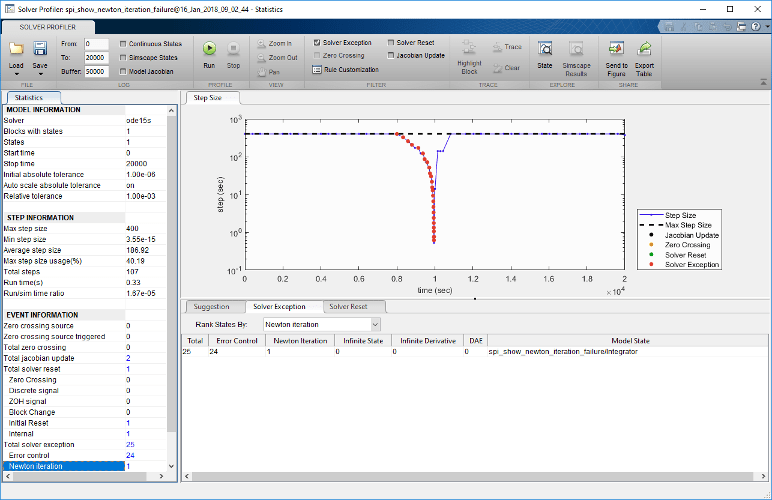This screenshot has height=500, width=772.
Task: Sort by the Error Control column header
Action: click(235, 340)
